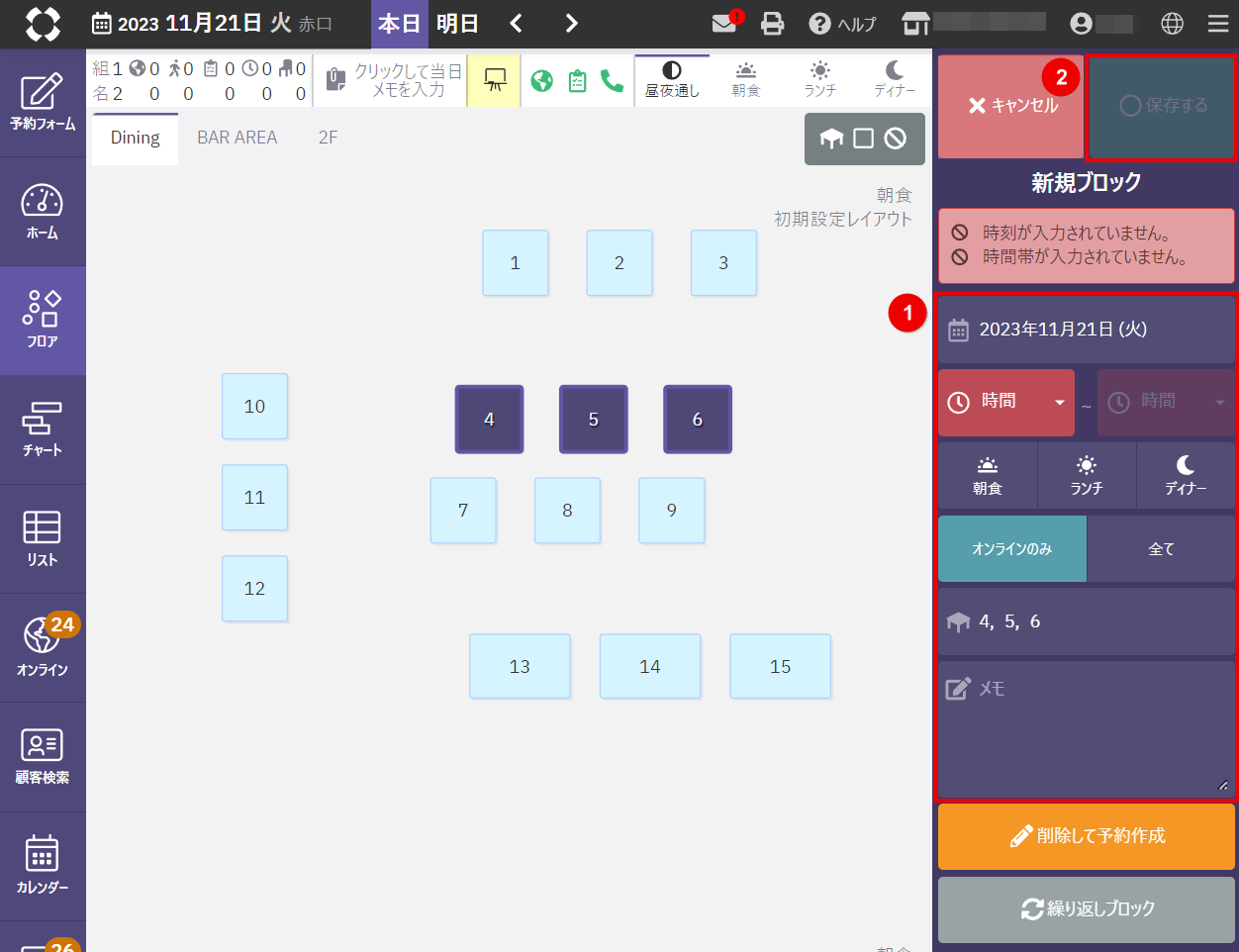Open the チャート sidebar view
This screenshot has height=952, width=1239.
(43, 429)
